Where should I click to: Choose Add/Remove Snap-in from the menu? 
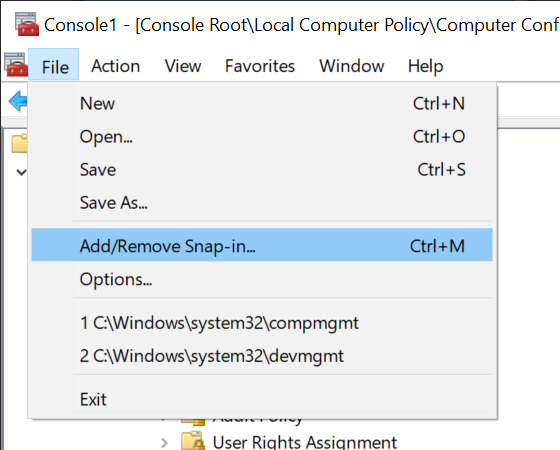[x=262, y=245]
